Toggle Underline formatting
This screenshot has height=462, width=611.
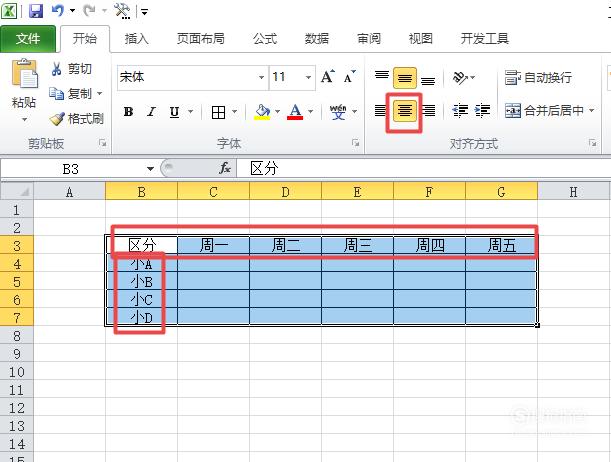(174, 112)
